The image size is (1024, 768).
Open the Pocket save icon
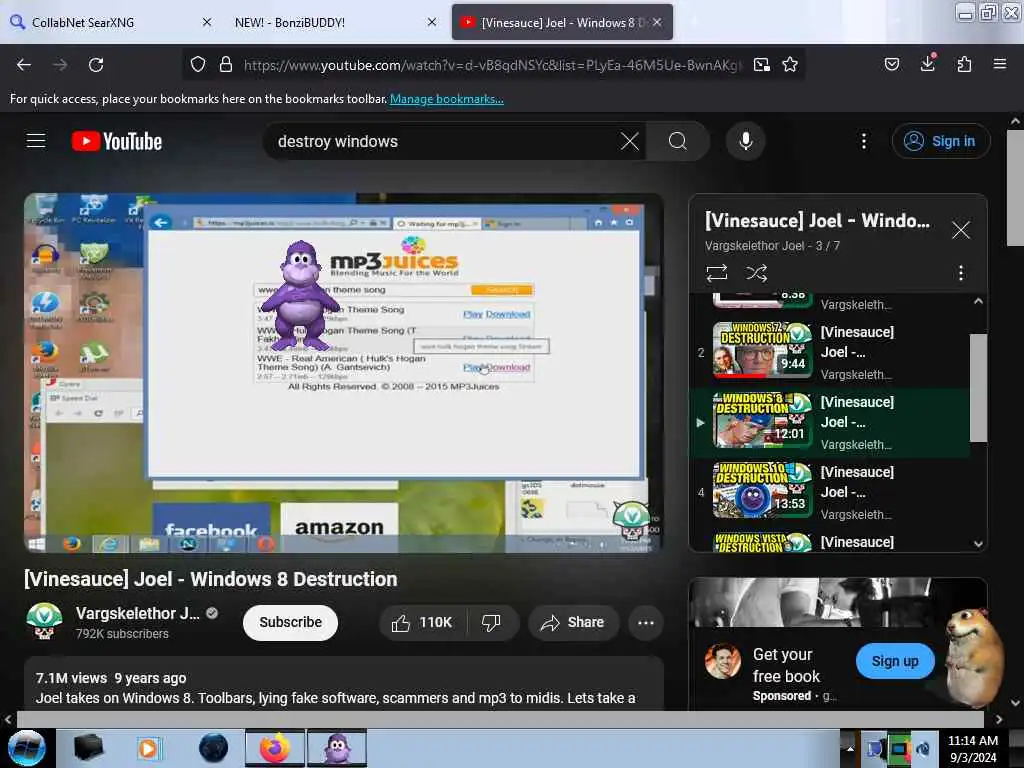891,64
